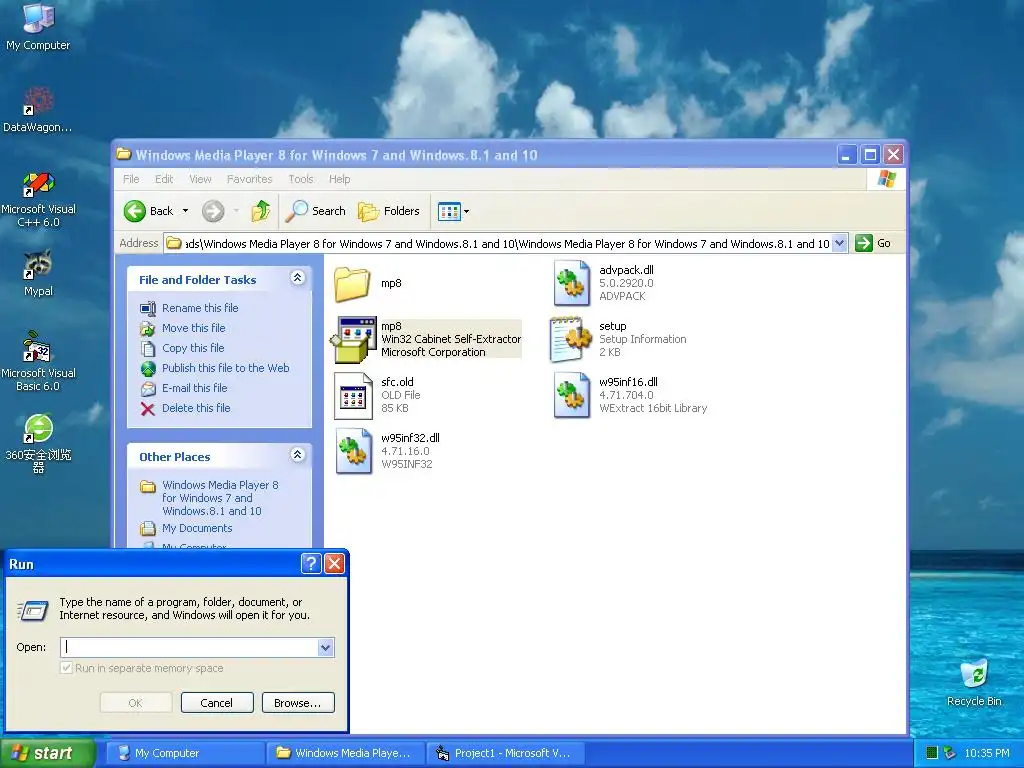Open the Views toolbar button
The image size is (1024, 768).
[453, 211]
